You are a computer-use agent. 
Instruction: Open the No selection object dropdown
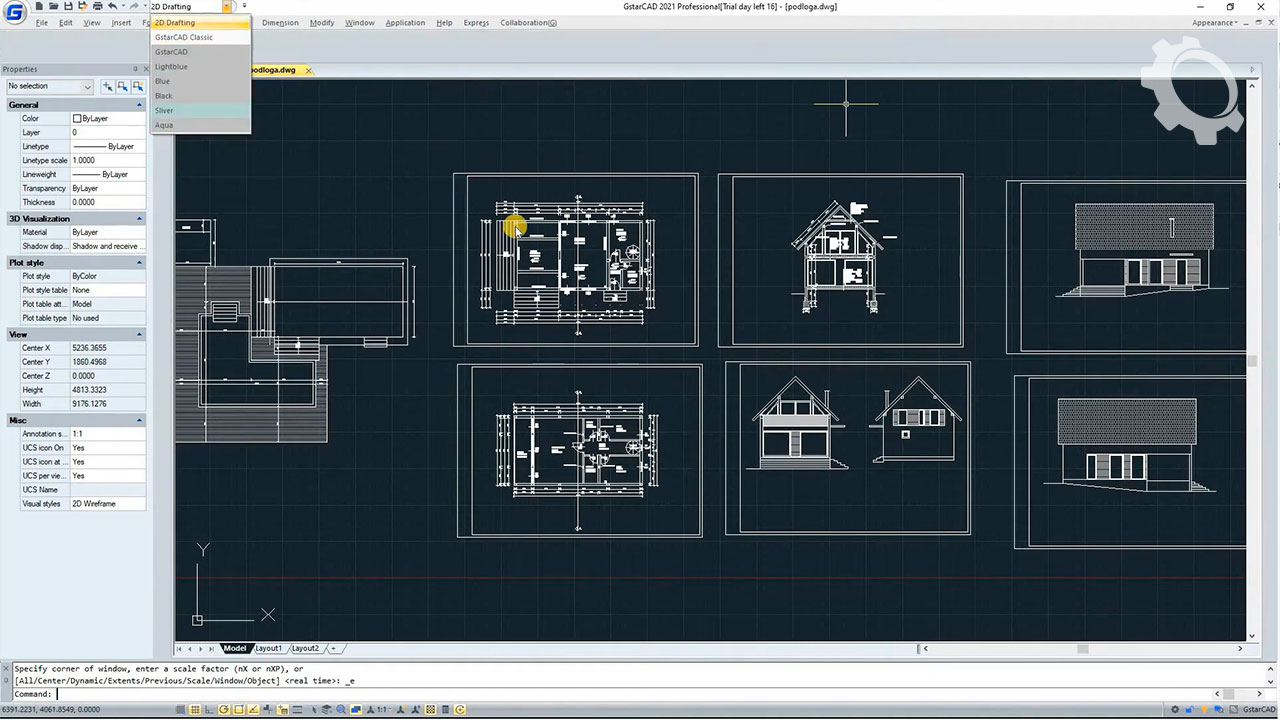(50, 87)
